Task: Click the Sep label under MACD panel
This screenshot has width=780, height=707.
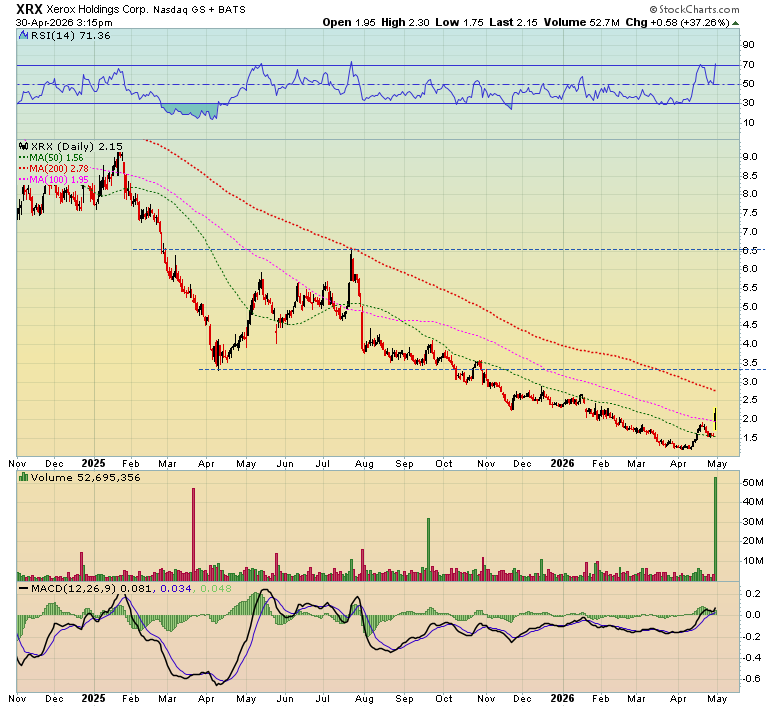Action: [404, 699]
